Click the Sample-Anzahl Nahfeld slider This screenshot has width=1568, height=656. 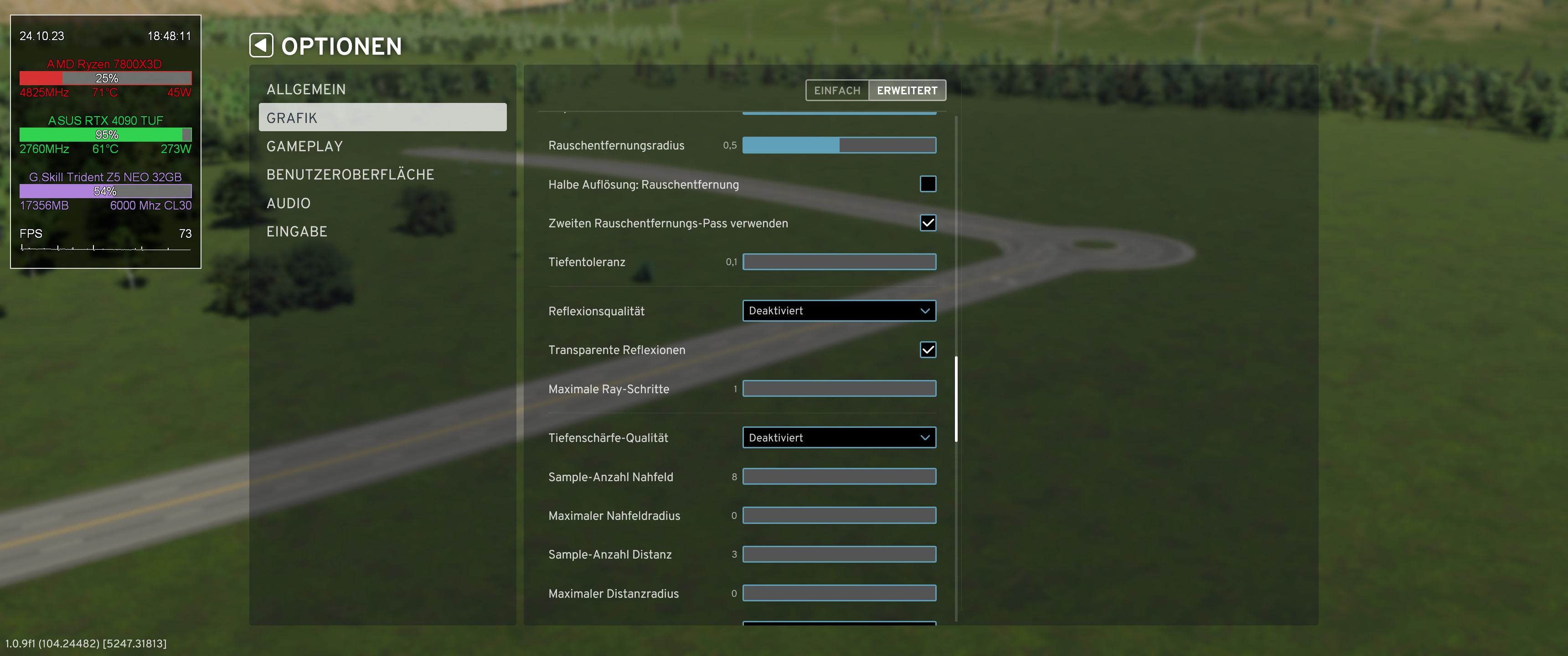coord(840,476)
